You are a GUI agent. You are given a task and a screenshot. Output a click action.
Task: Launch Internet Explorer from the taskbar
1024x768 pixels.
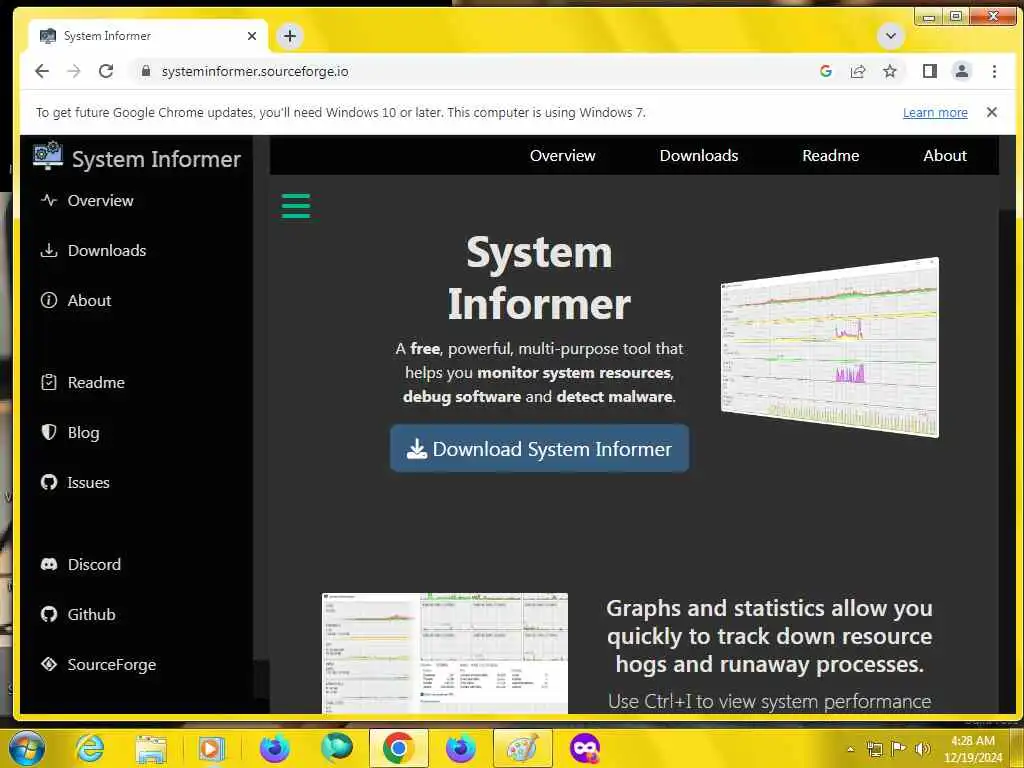89,748
